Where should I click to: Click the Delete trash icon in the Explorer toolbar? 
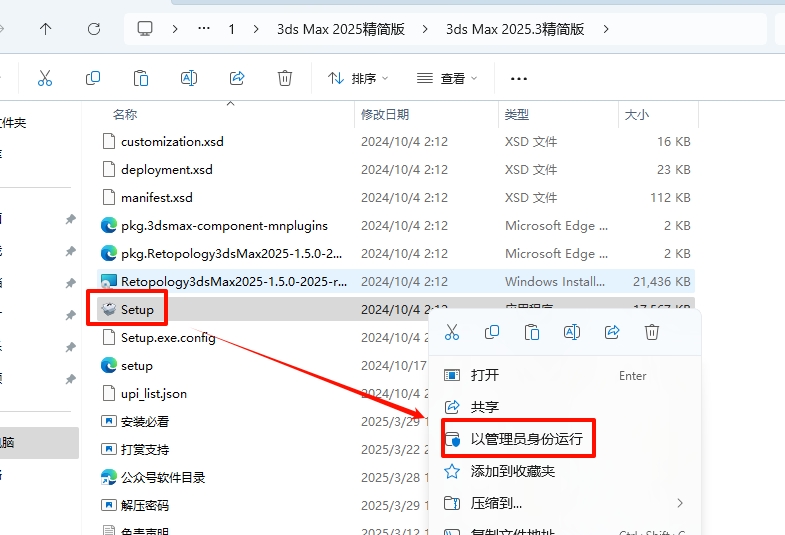[x=285, y=78]
